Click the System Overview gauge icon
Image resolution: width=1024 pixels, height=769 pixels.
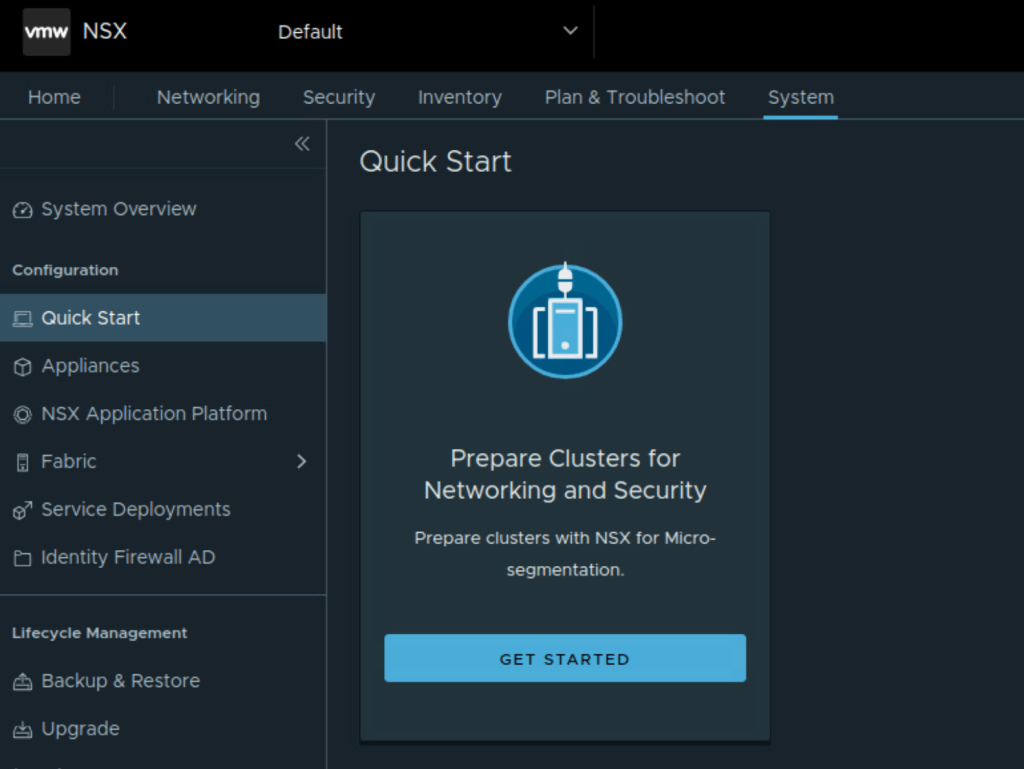click(22, 210)
